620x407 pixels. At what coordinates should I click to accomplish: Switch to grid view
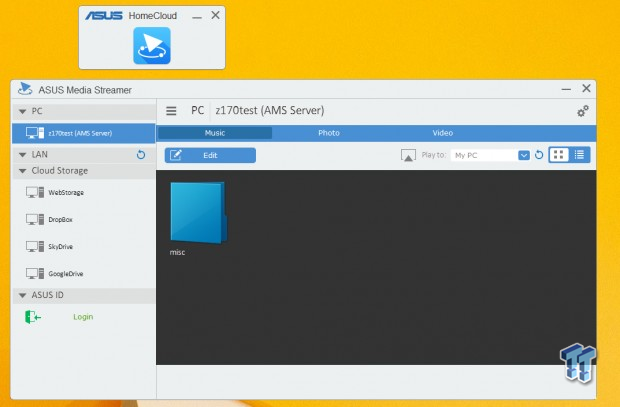pos(558,155)
